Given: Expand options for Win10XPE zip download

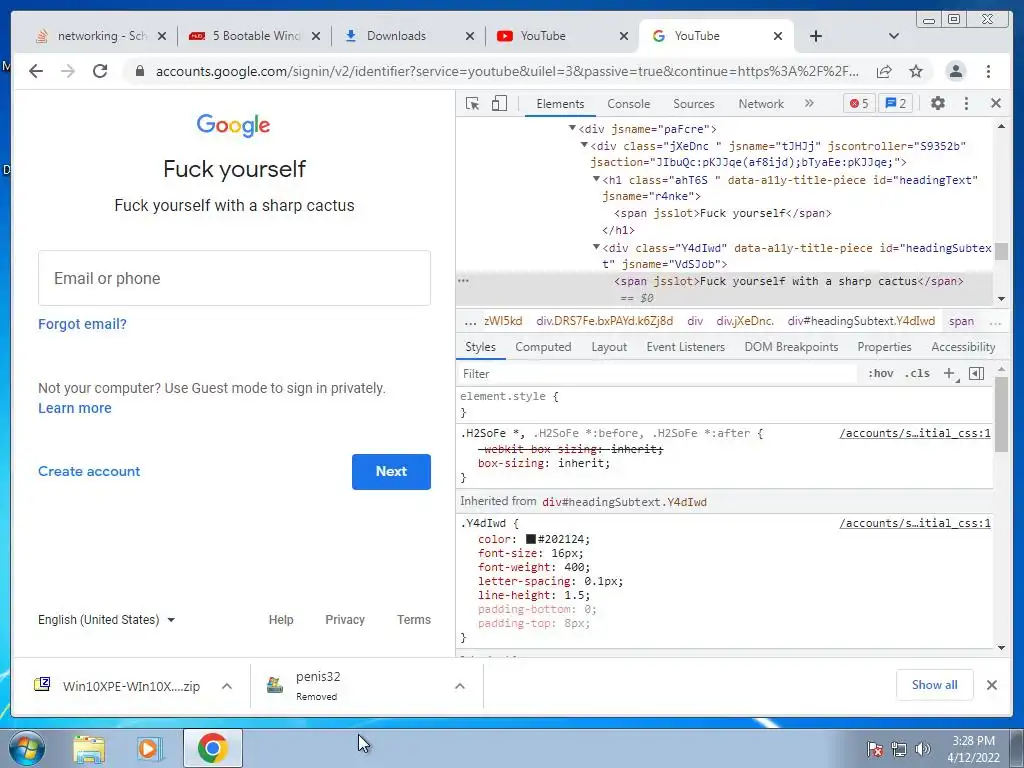Looking at the screenshot, I should pyautogui.click(x=227, y=686).
